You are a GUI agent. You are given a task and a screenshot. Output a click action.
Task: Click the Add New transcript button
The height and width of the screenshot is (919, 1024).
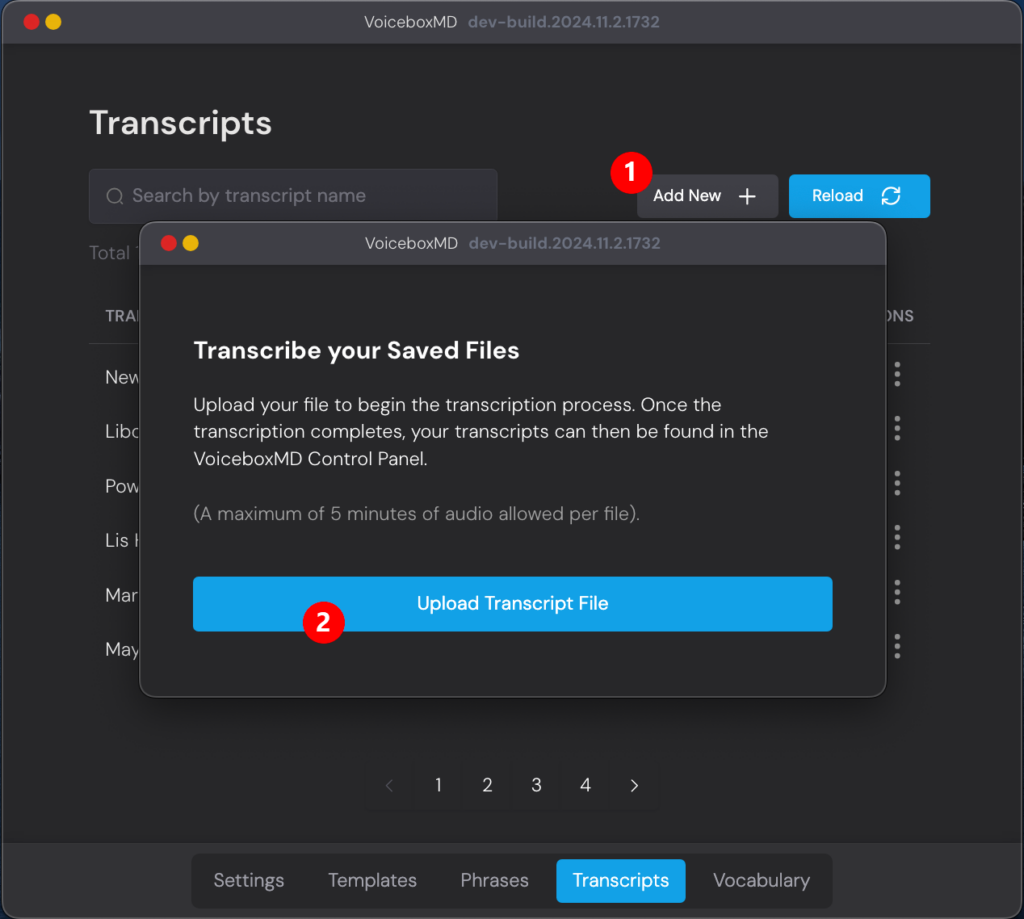coord(706,196)
